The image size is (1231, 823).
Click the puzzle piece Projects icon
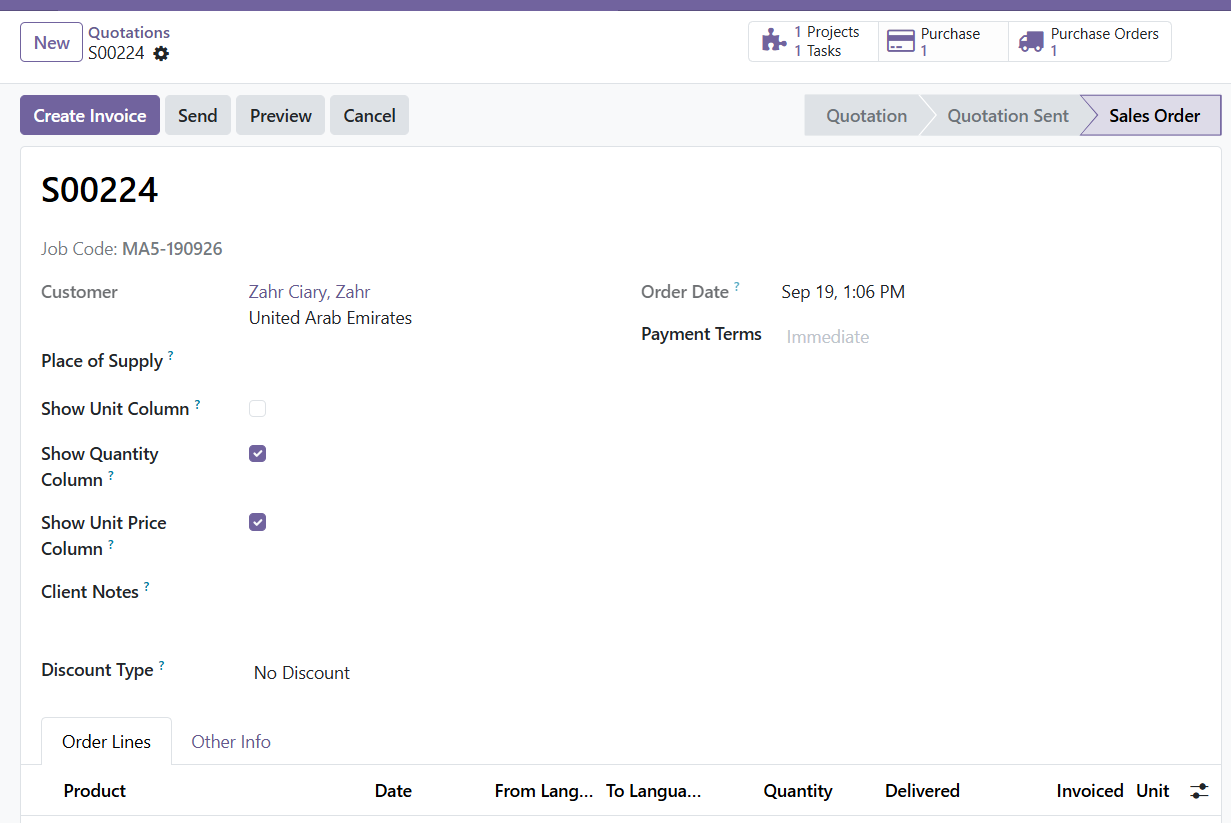774,41
